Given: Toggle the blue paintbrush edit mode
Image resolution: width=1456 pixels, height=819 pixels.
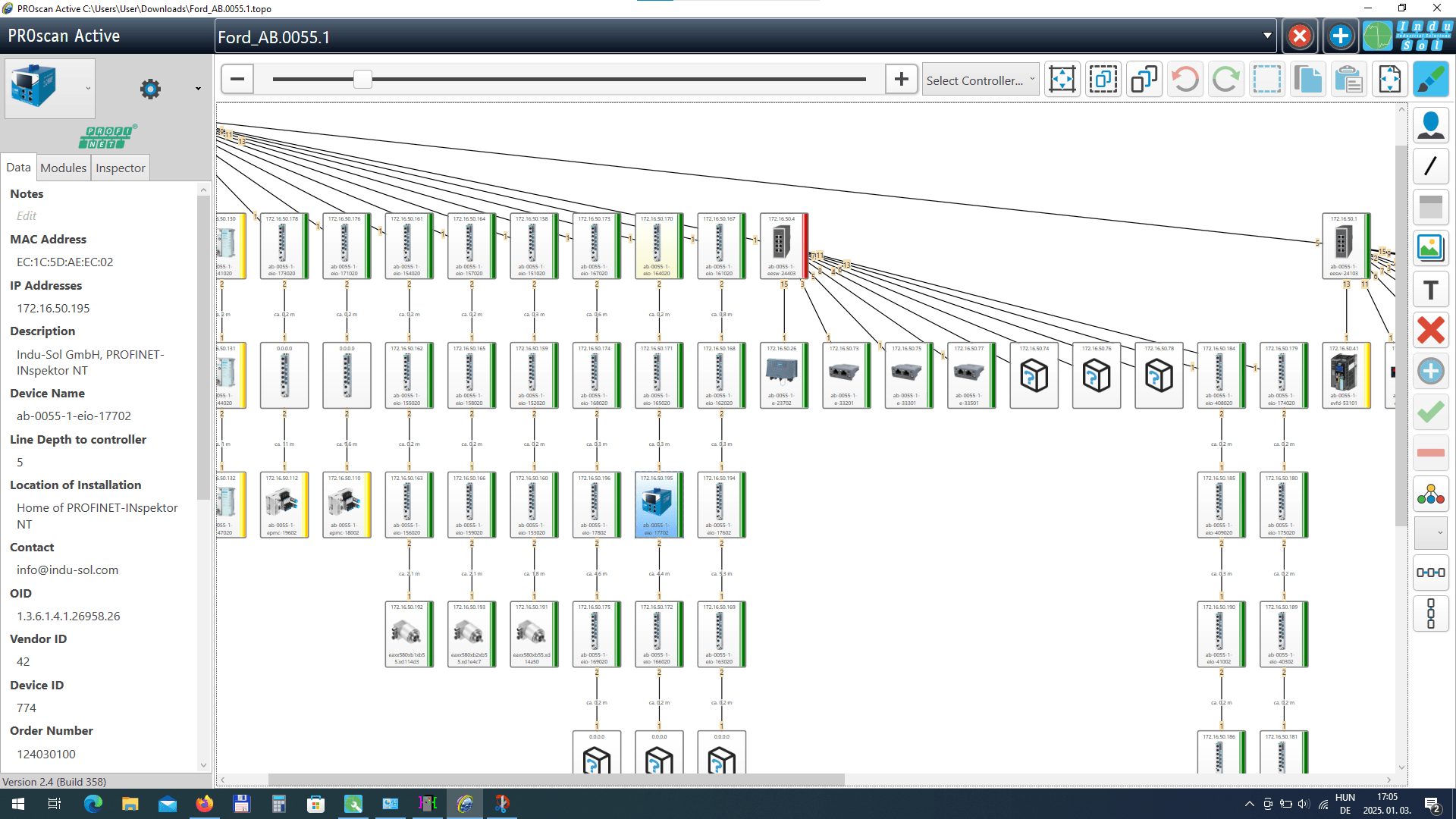Looking at the screenshot, I should (1430, 80).
